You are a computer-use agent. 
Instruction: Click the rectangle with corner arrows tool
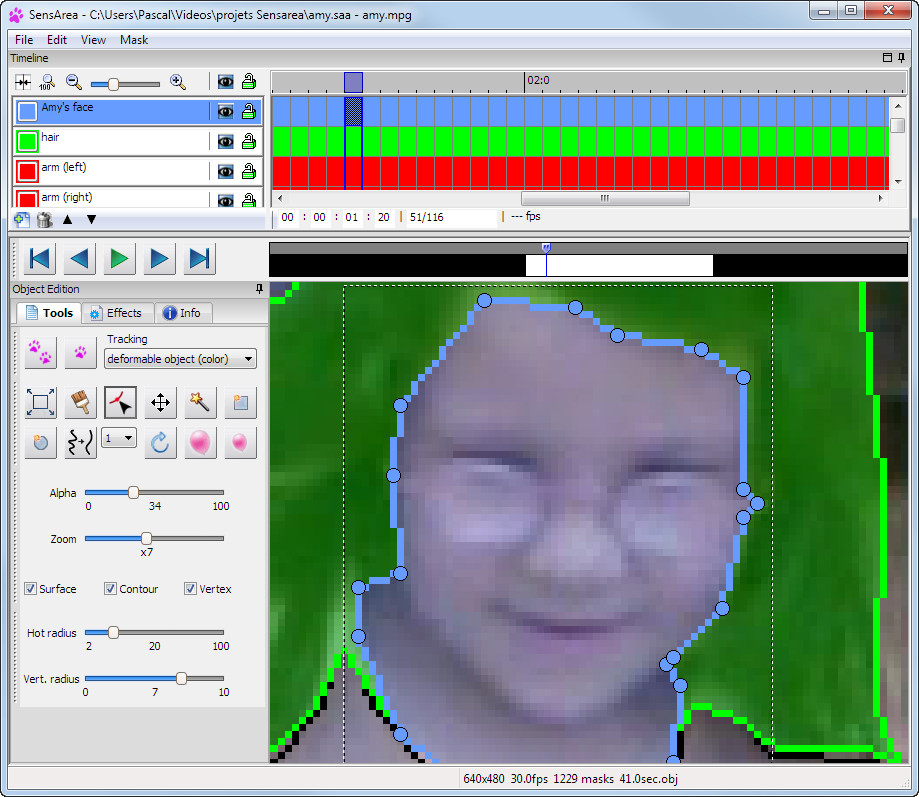40,403
